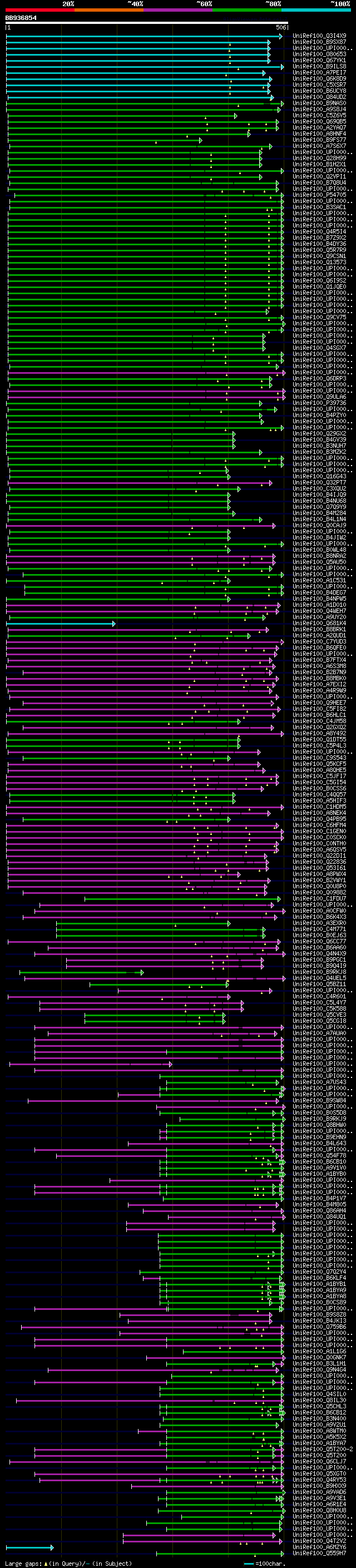
Task: Open hit UniRef100_Q69QB5
Action: (319, 122)
